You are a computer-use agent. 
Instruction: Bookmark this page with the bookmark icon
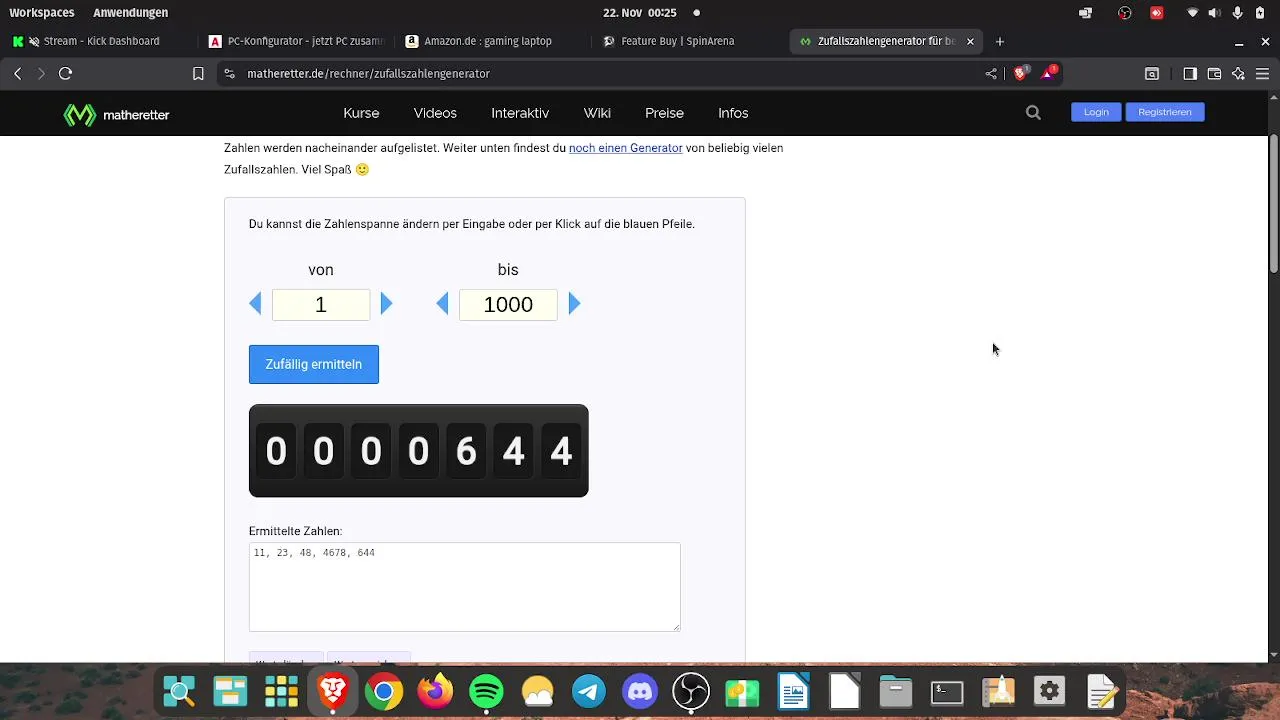point(198,73)
